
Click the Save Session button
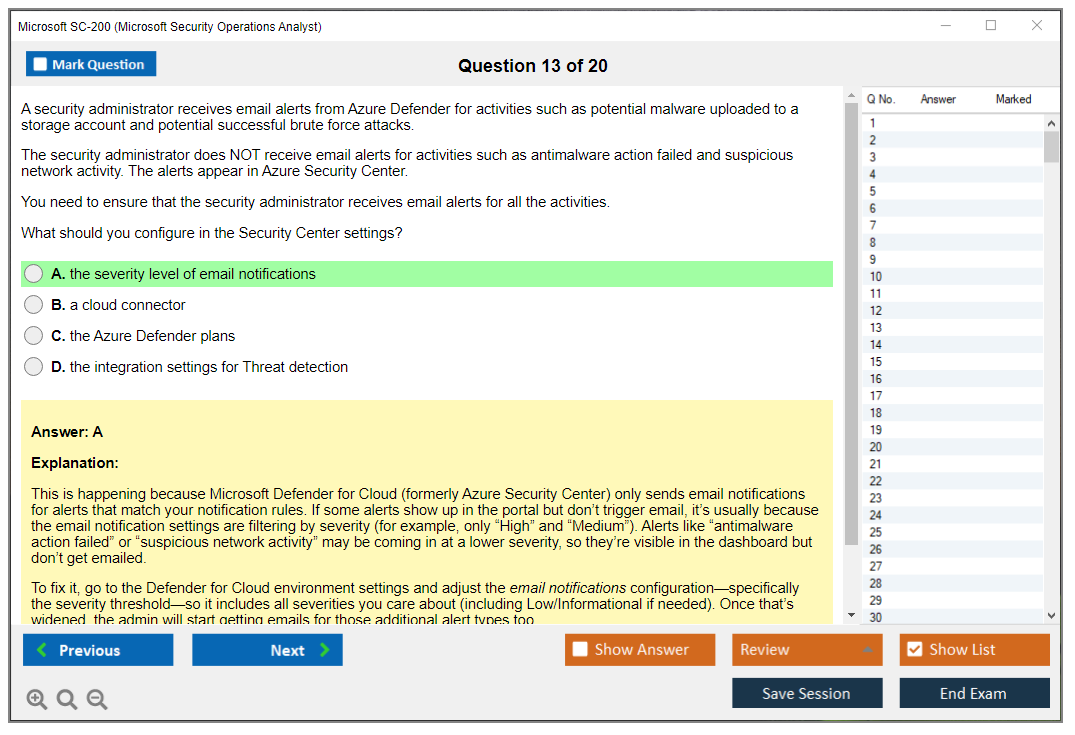(807, 693)
